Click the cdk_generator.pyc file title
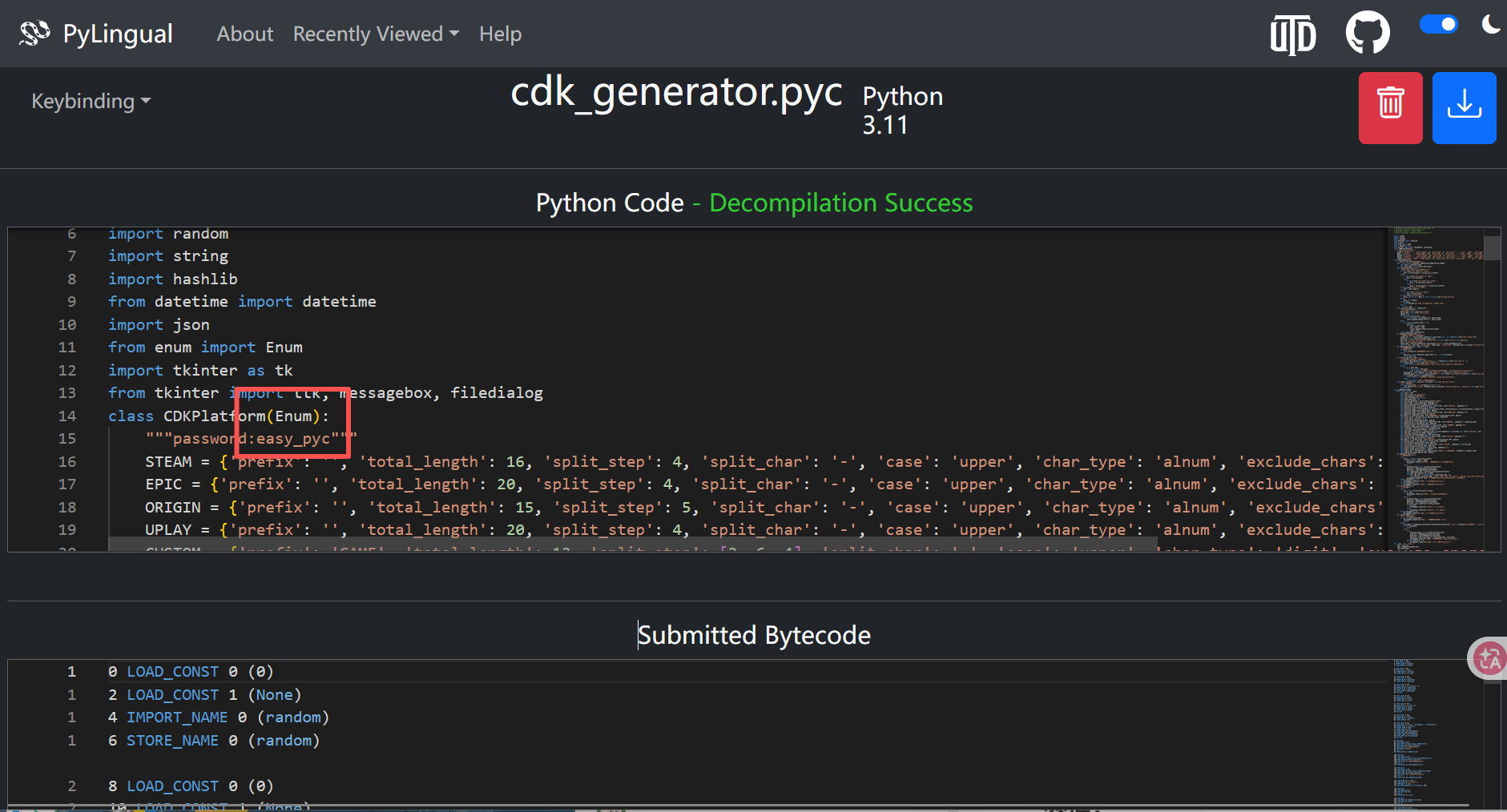This screenshot has height=812, width=1507. [x=676, y=92]
